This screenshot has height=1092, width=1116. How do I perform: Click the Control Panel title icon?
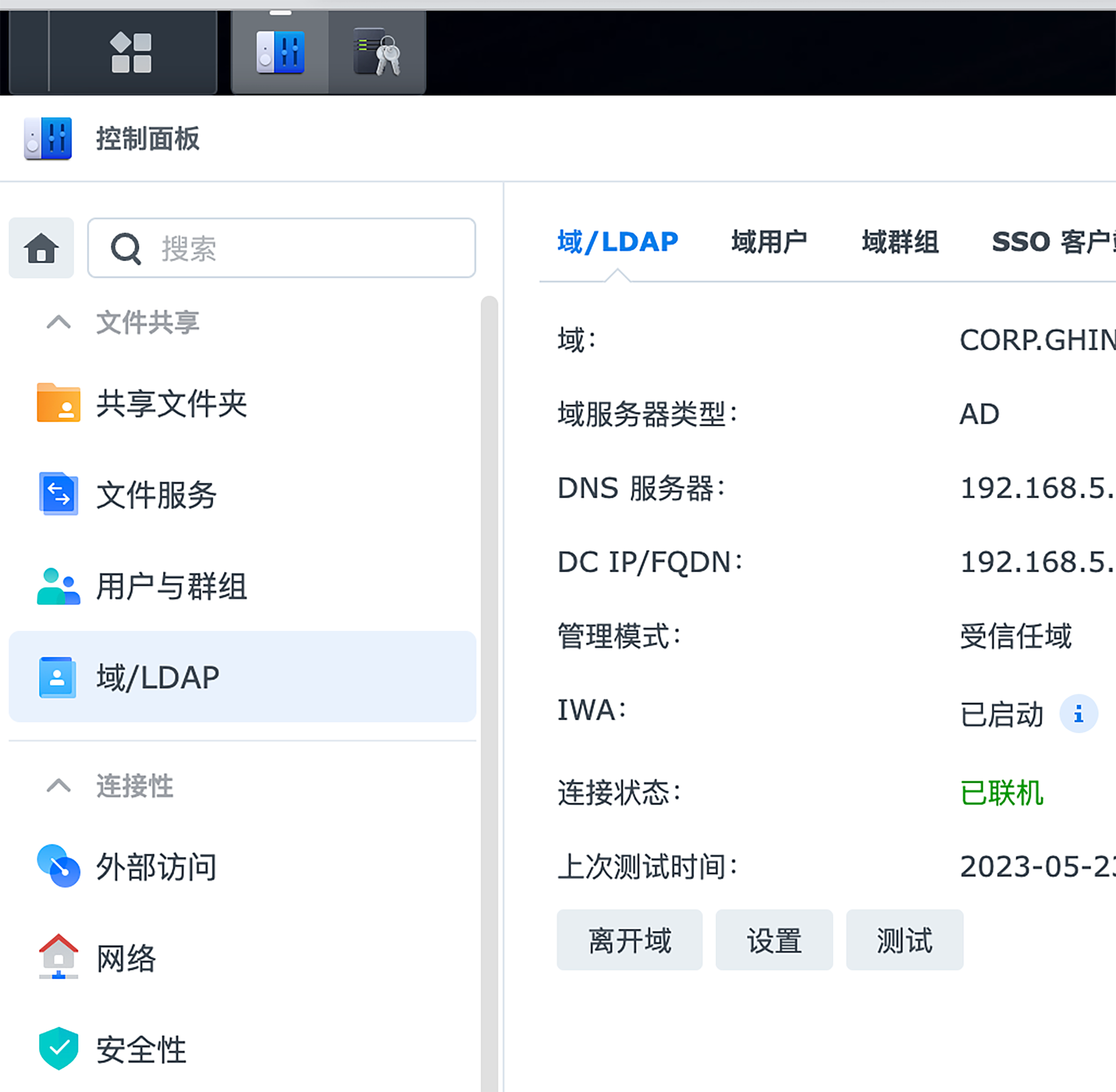click(48, 139)
